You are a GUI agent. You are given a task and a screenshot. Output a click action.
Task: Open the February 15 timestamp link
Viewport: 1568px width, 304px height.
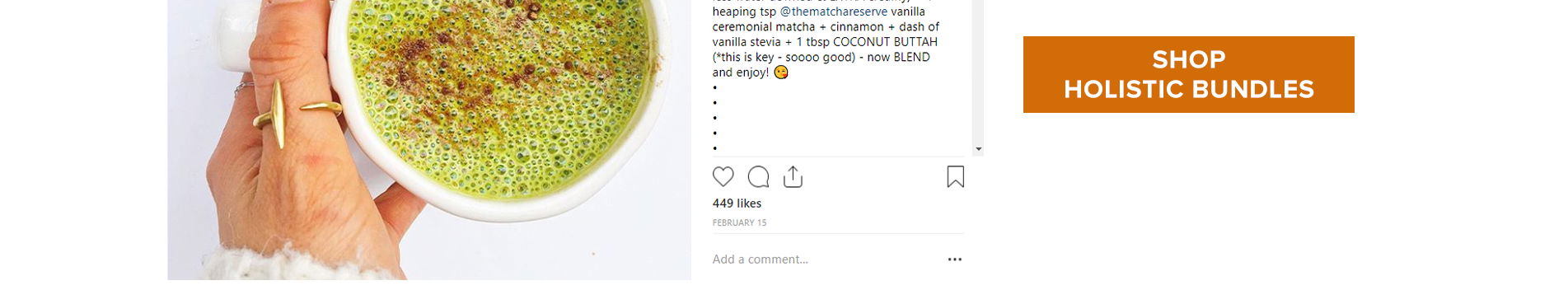pos(739,222)
